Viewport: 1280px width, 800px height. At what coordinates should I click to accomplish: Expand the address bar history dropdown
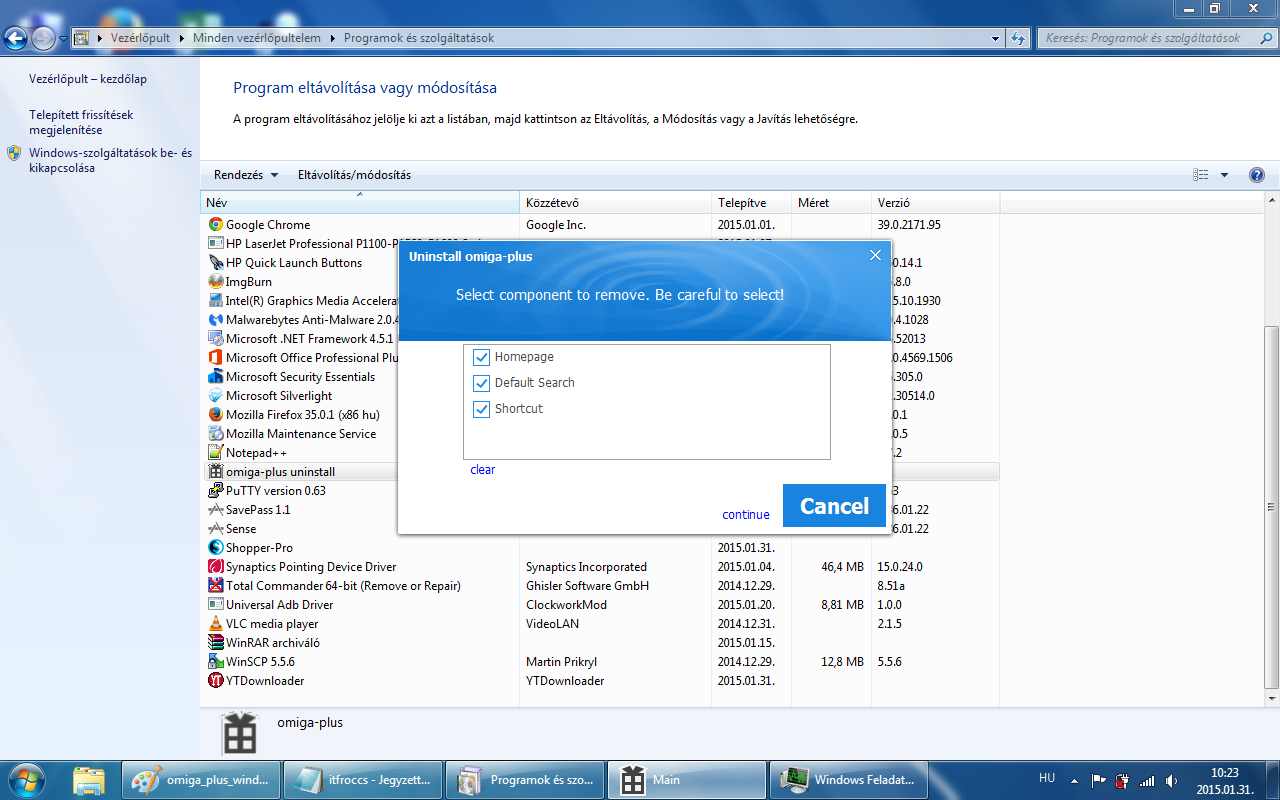[x=995, y=38]
